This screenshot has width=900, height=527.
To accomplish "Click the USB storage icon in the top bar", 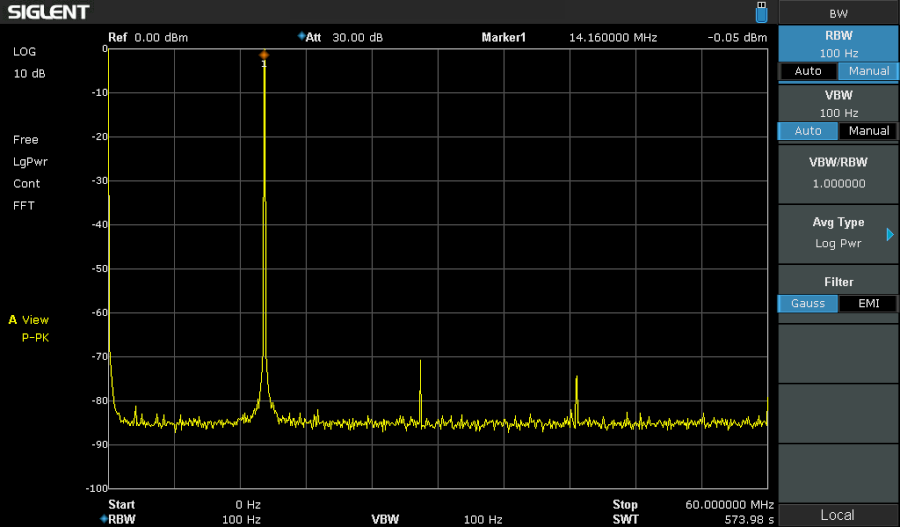I will (761, 12).
